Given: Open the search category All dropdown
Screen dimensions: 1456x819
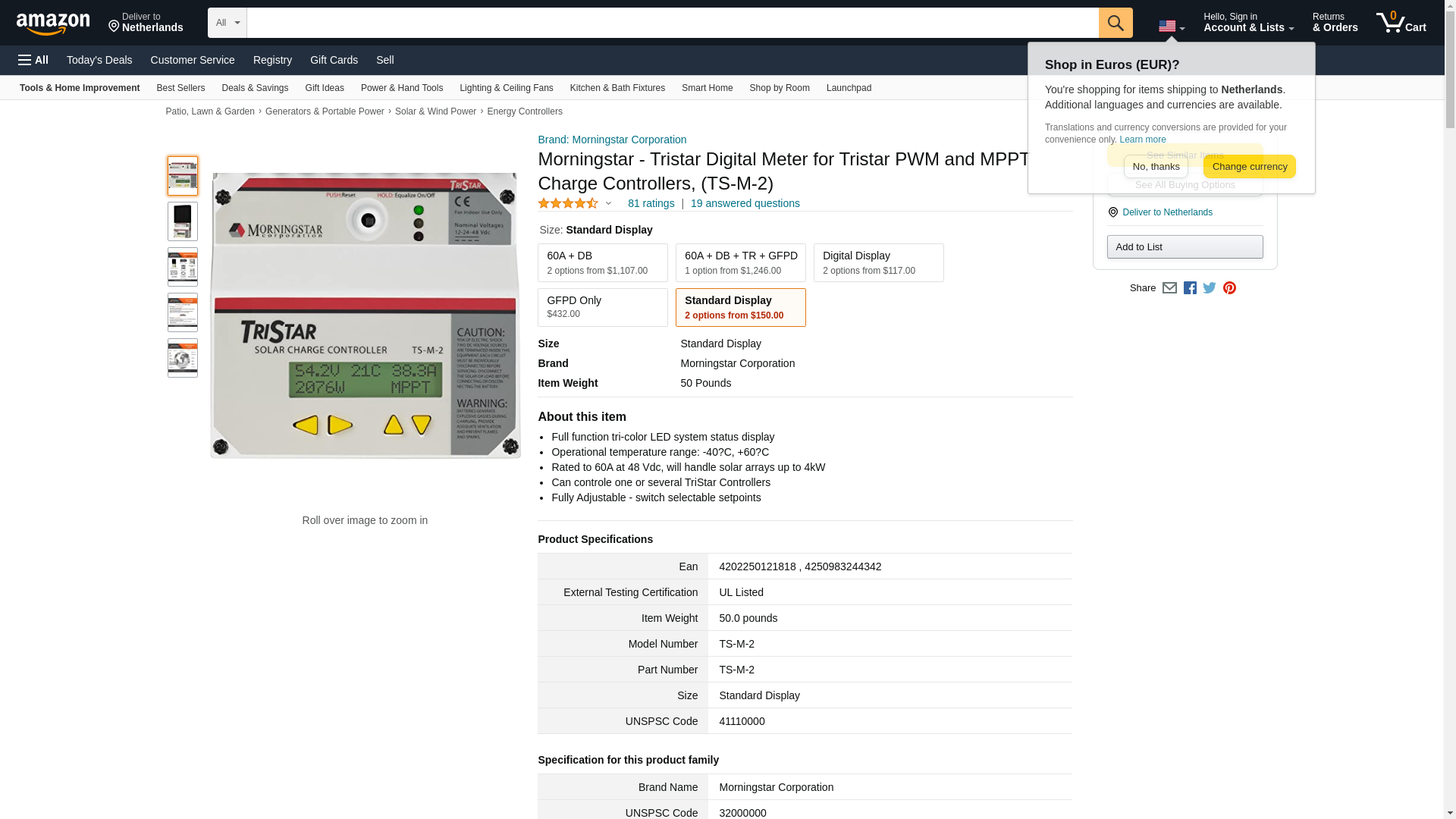Looking at the screenshot, I should (227, 23).
